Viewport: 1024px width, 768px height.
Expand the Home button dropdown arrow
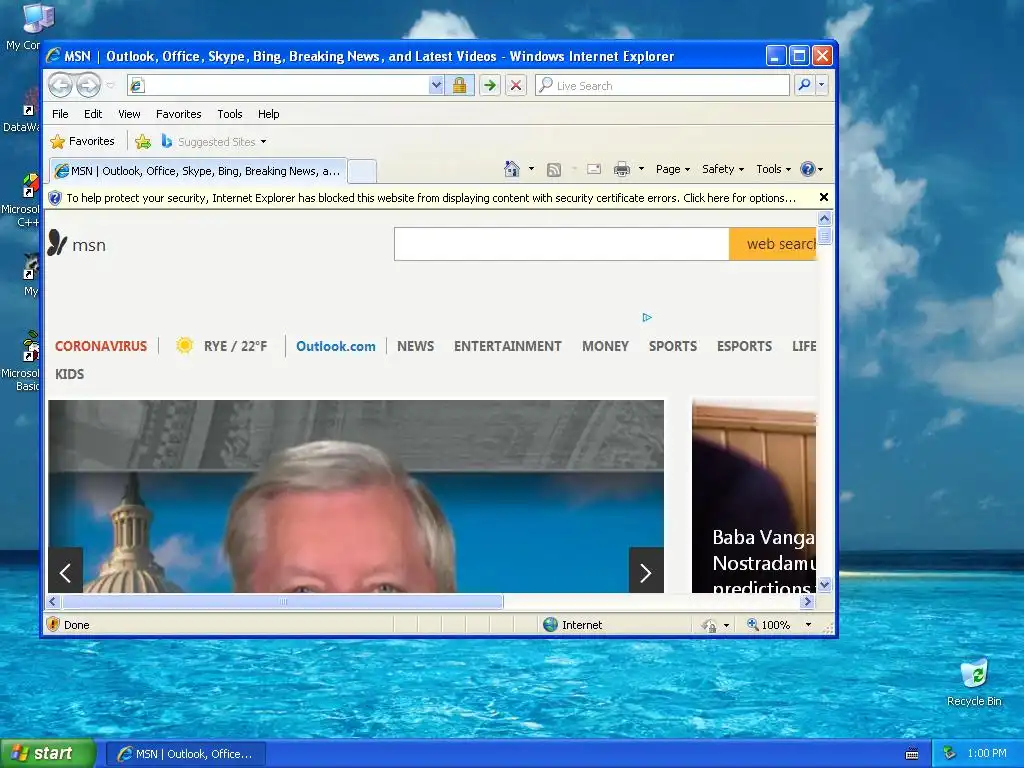531,169
